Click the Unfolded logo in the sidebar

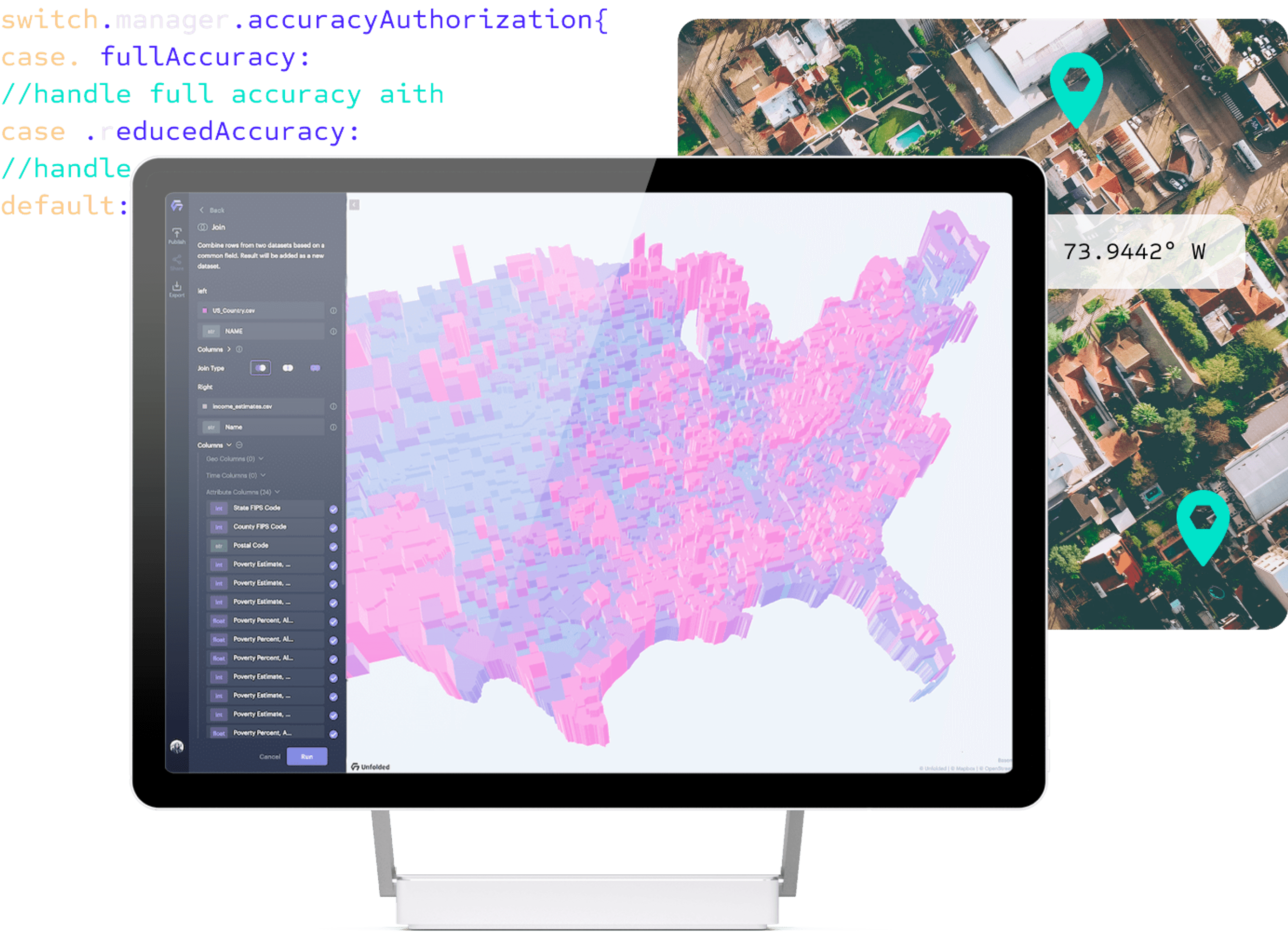point(177,206)
